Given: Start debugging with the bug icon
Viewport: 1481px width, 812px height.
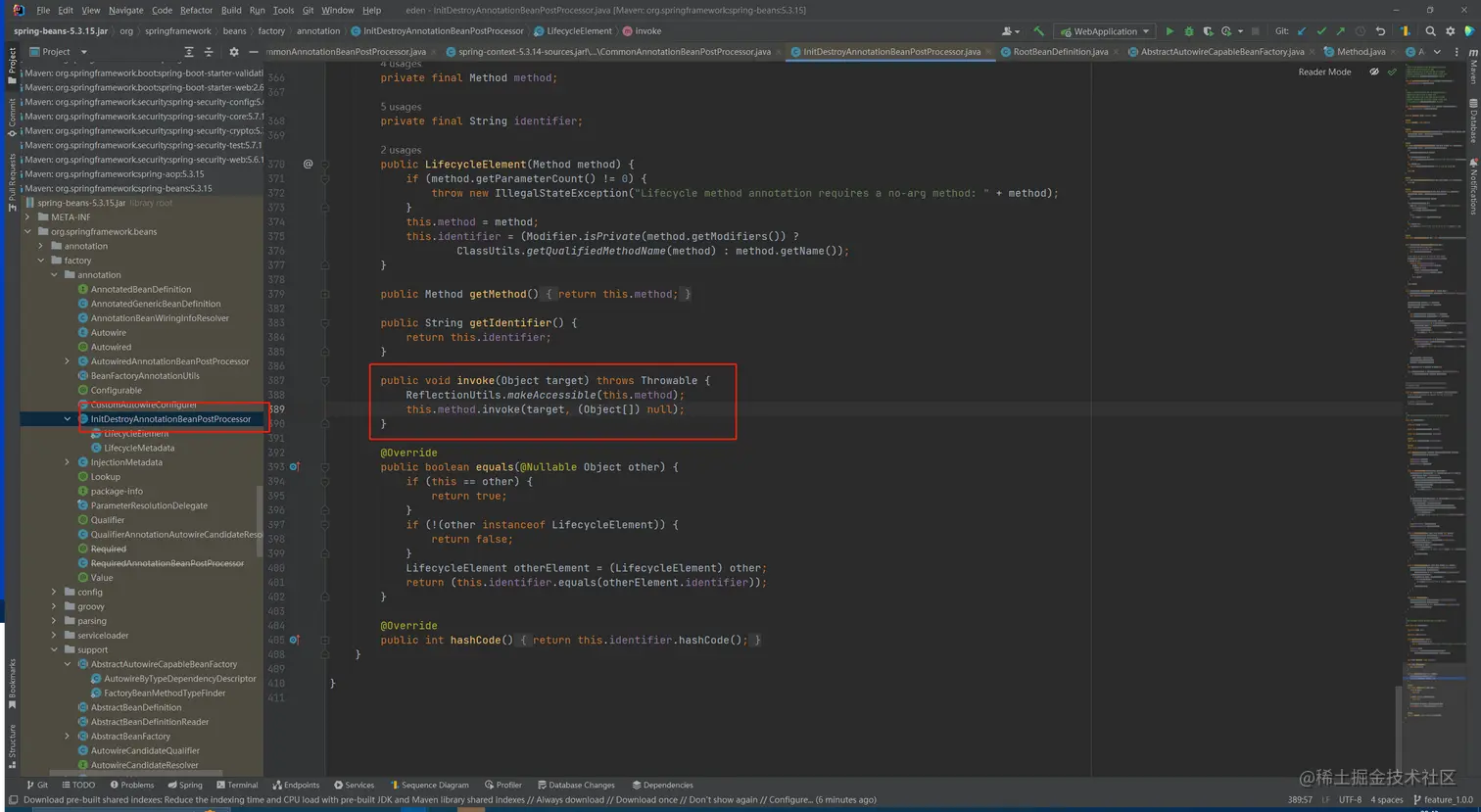Looking at the screenshot, I should pos(1188,31).
